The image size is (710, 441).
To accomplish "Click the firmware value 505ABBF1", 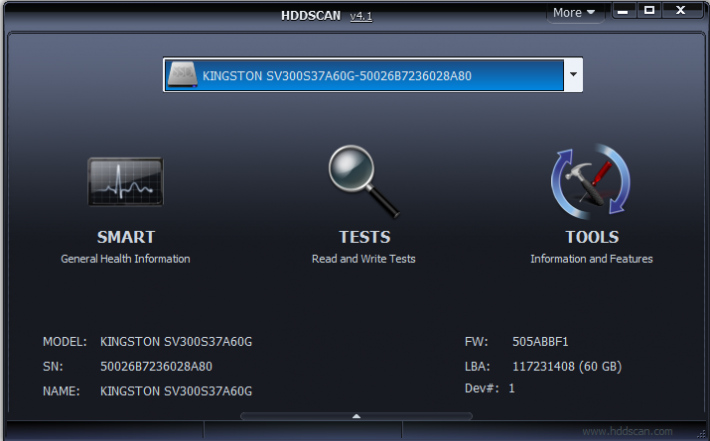I will click(x=540, y=341).
